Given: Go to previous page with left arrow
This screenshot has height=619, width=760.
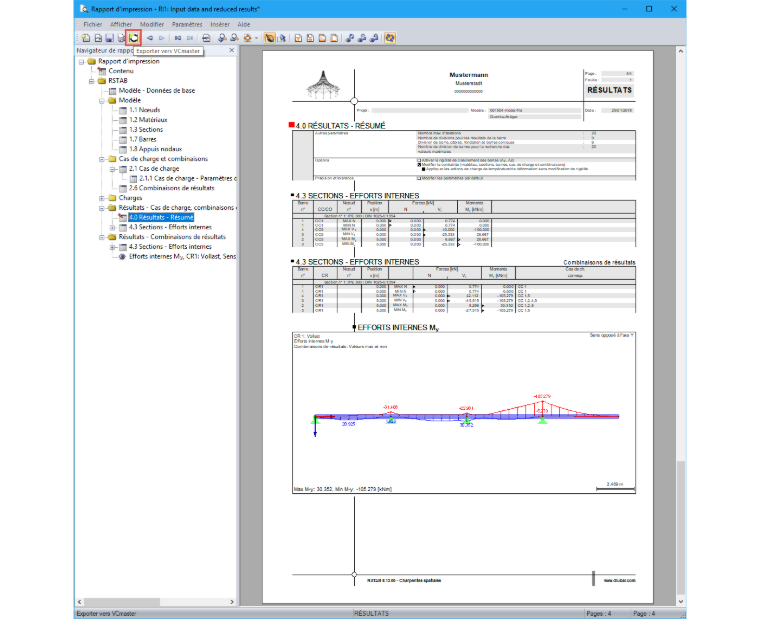Looking at the screenshot, I should pyautogui.click(x=150, y=38).
